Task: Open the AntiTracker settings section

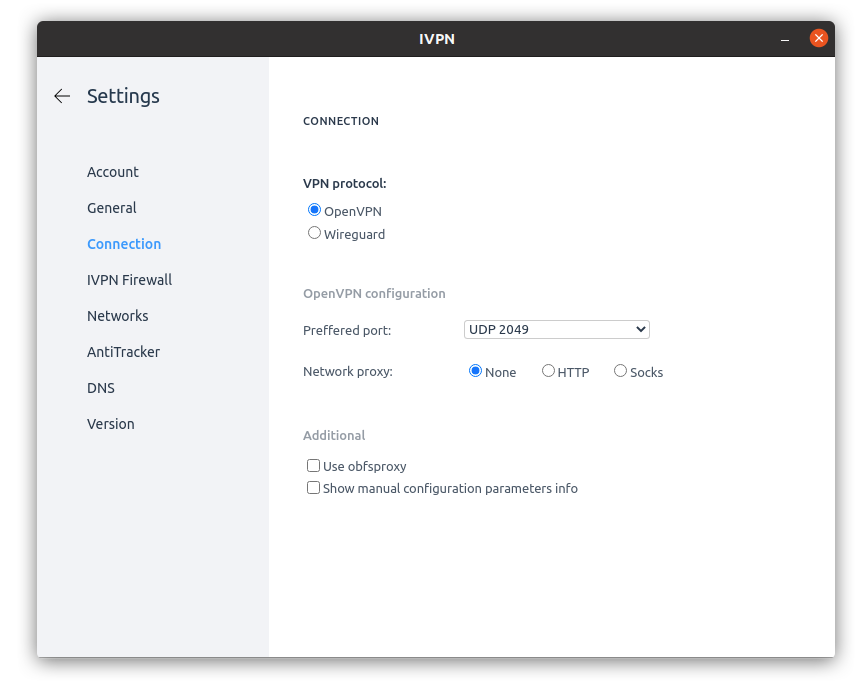Action: pos(123,352)
